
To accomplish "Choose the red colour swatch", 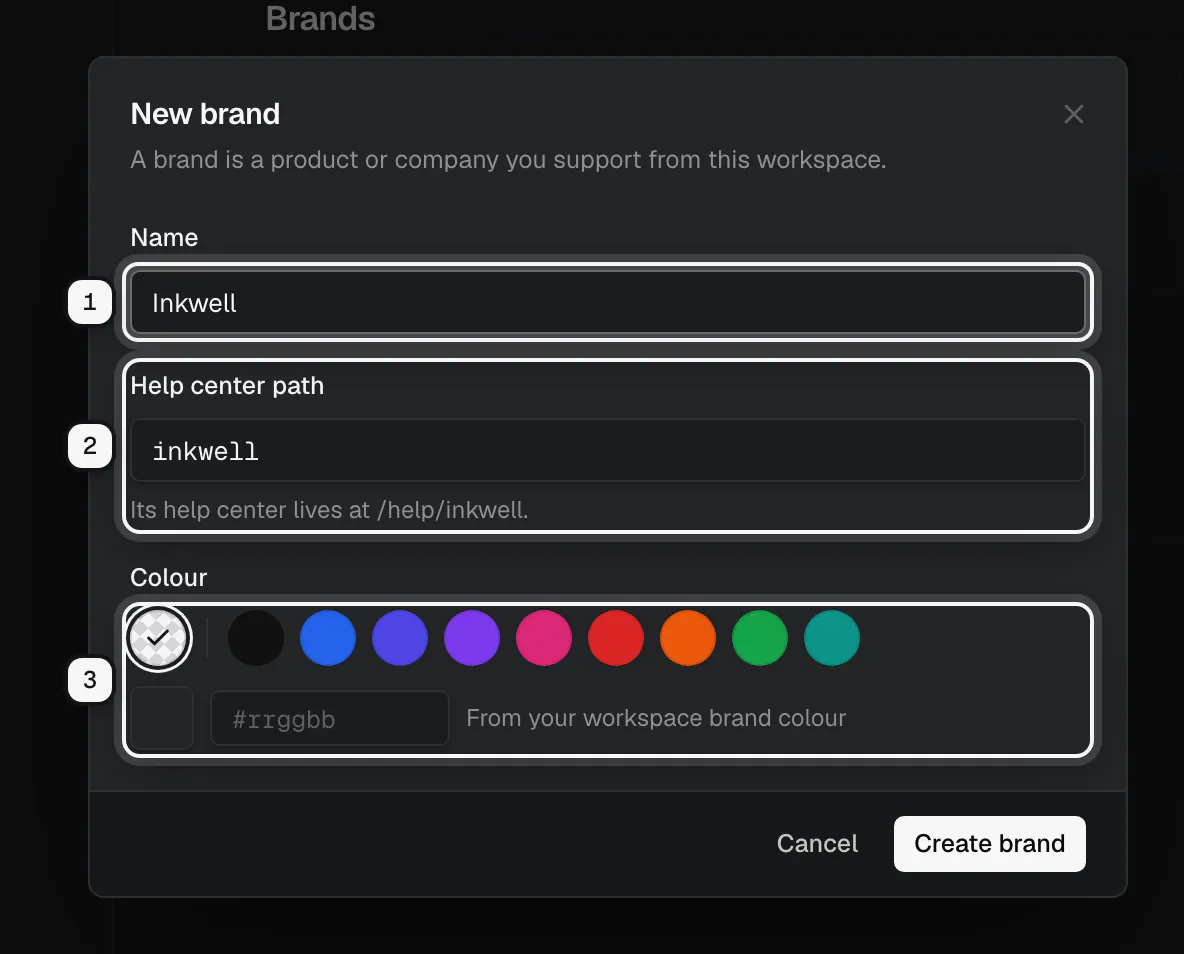I will tap(616, 638).
